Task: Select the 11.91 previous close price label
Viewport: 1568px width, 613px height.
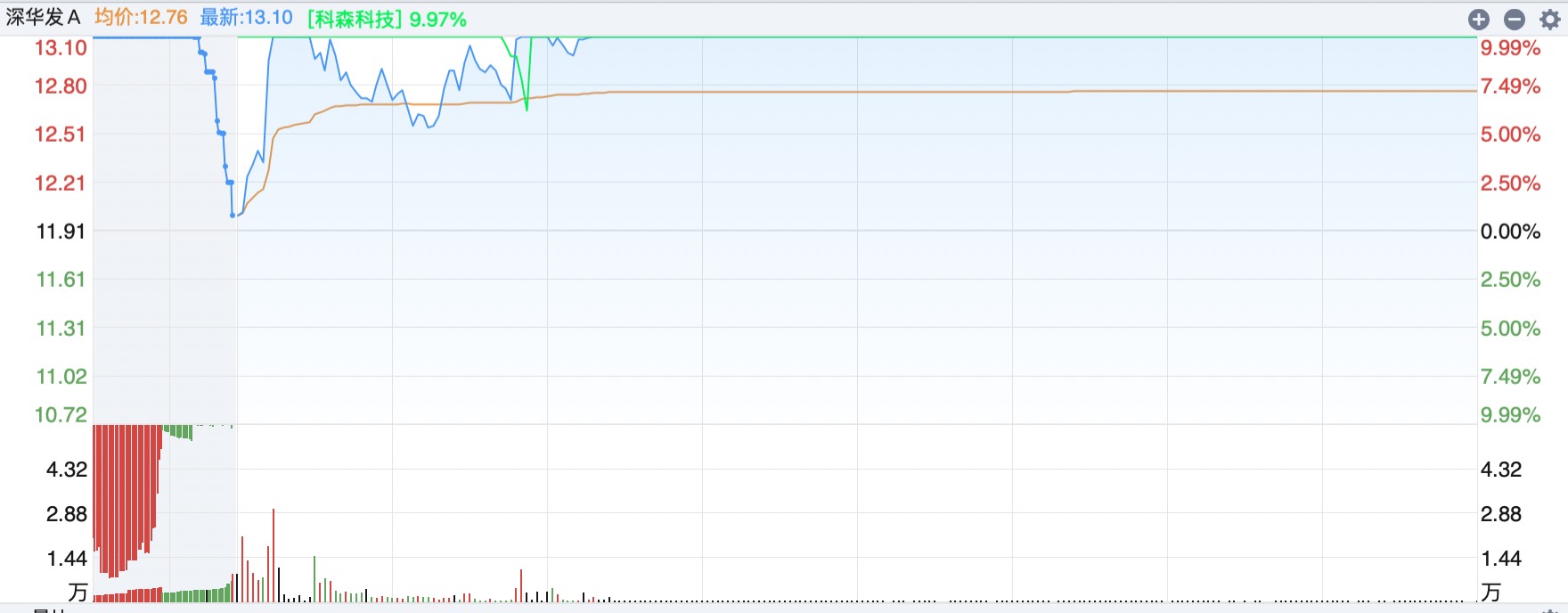Action: point(61,232)
